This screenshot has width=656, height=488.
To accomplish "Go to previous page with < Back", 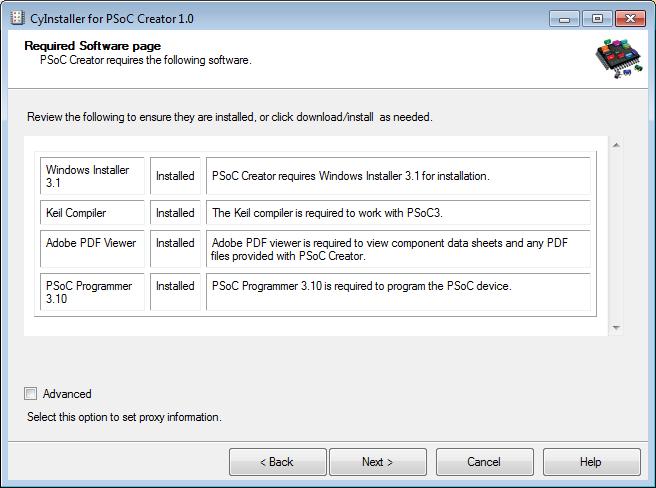I will coord(278,462).
